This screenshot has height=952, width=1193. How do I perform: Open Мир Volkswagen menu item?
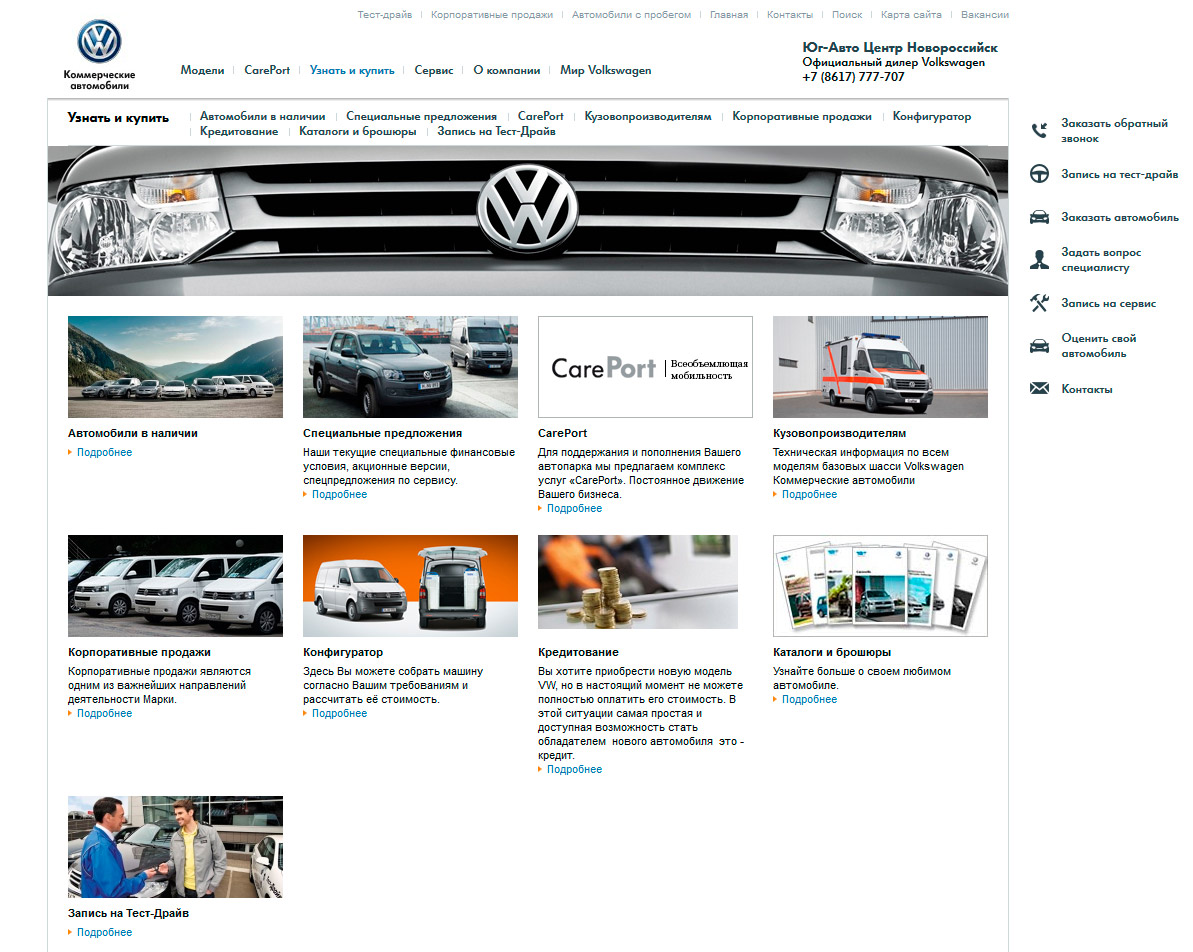606,70
